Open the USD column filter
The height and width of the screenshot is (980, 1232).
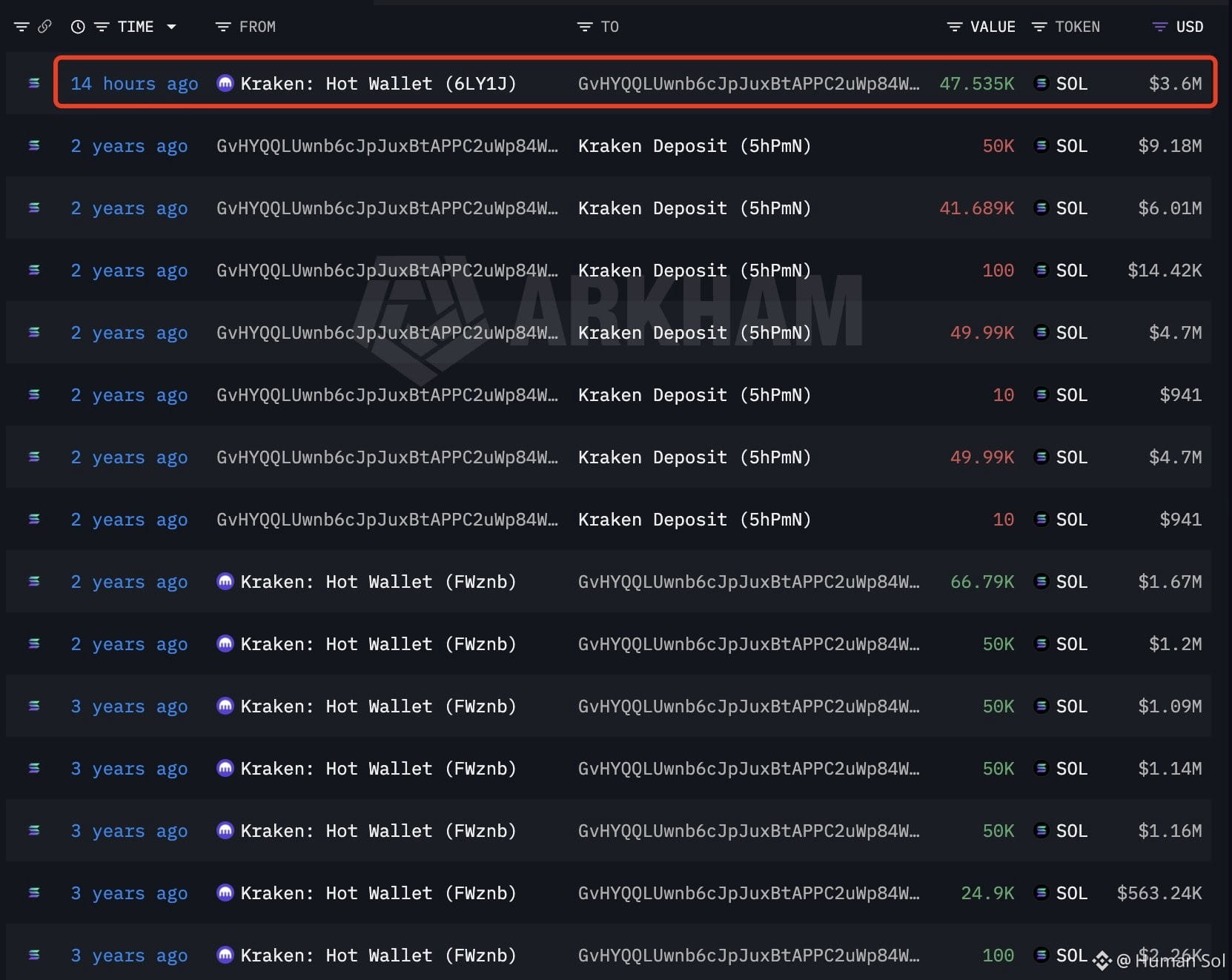[x=1160, y=27]
